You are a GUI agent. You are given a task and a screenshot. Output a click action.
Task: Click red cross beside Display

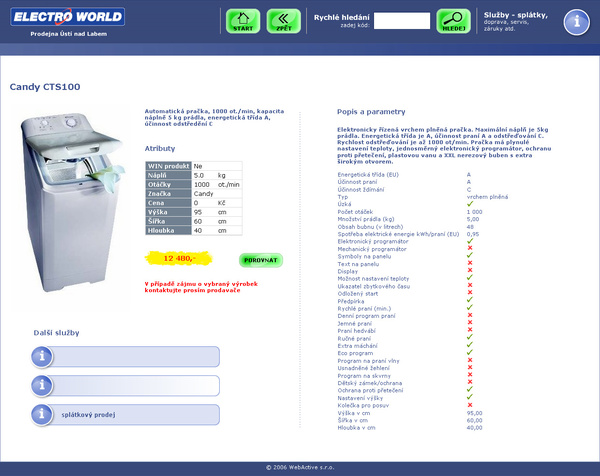pos(470,271)
